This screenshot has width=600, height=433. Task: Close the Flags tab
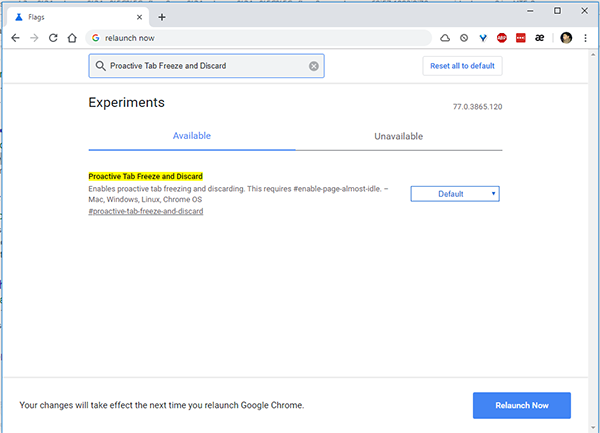coord(139,17)
